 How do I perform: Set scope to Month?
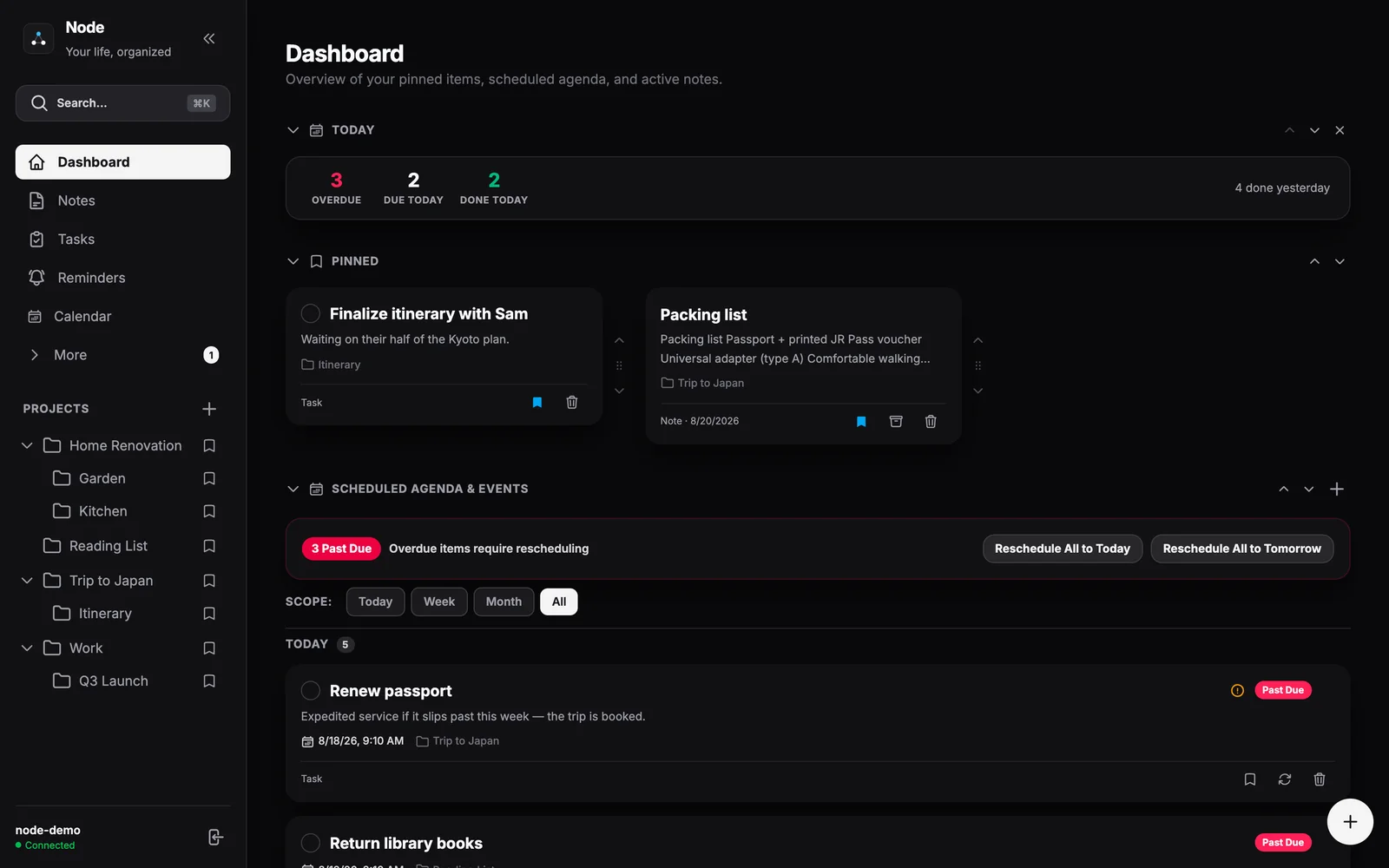tap(504, 602)
